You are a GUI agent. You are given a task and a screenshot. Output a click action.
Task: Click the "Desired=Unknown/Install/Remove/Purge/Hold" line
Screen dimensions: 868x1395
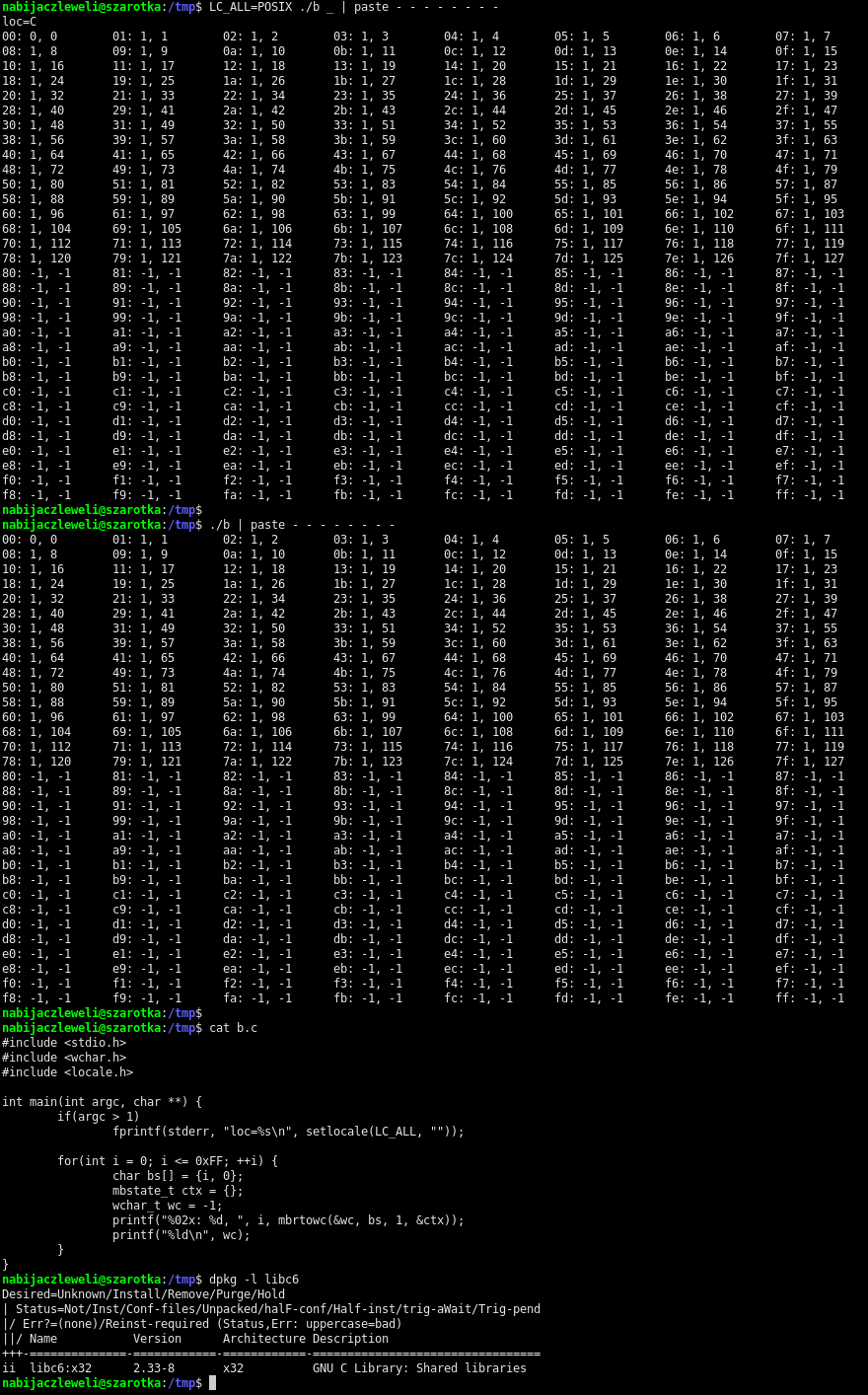[143, 1294]
